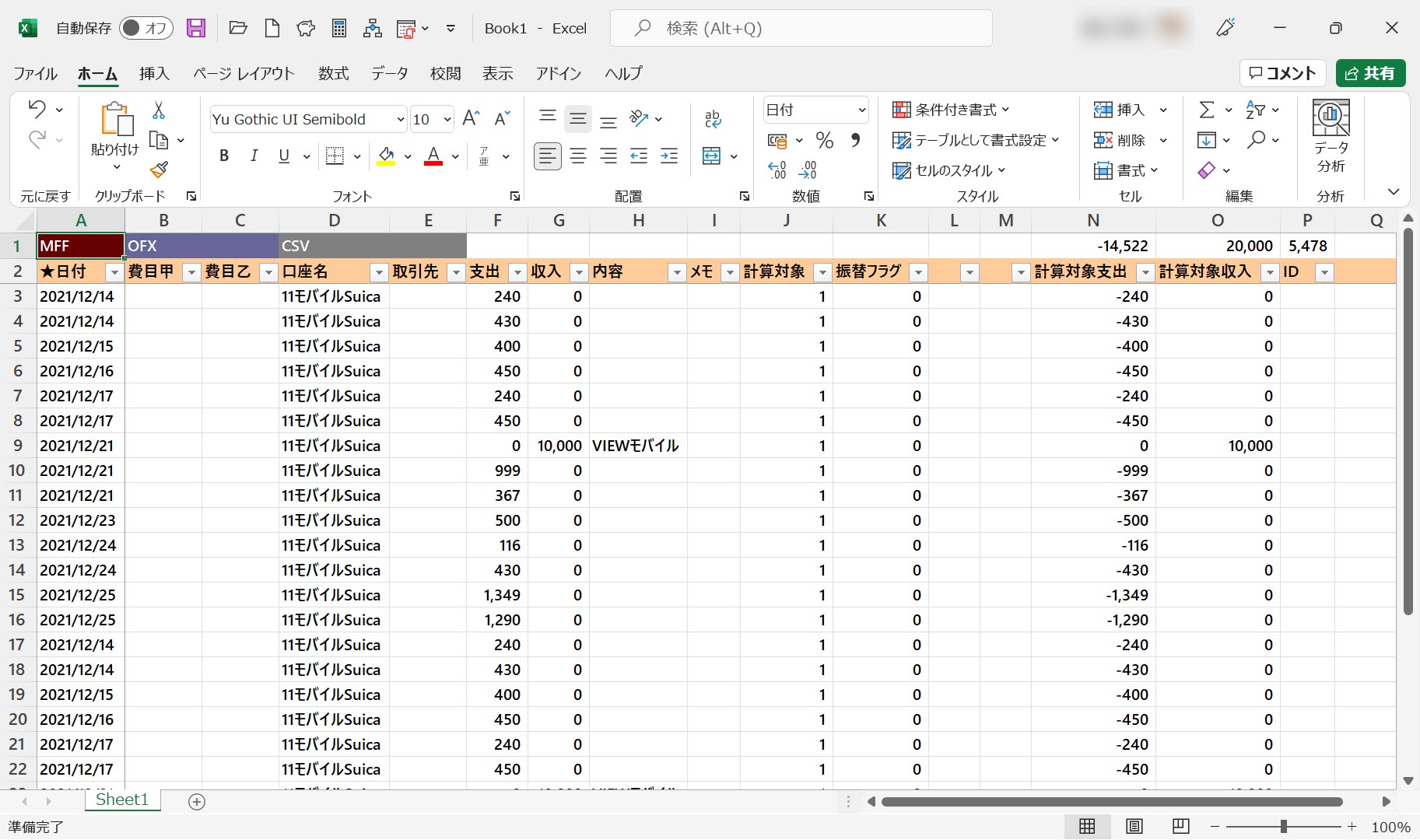This screenshot has height=840, width=1420.
Task: Click increase decimal places icon
Action: (777, 170)
